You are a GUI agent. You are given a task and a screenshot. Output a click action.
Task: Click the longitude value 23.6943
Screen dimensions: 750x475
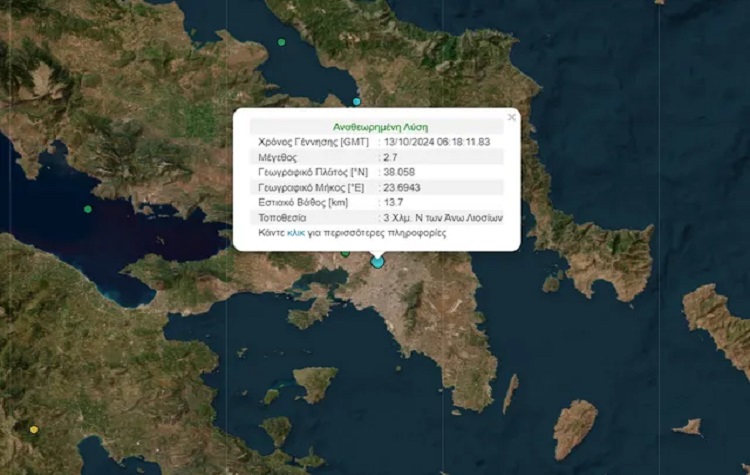pos(403,187)
